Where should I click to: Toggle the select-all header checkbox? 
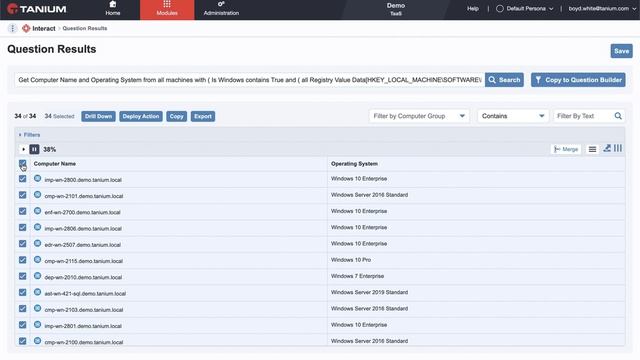click(22, 164)
